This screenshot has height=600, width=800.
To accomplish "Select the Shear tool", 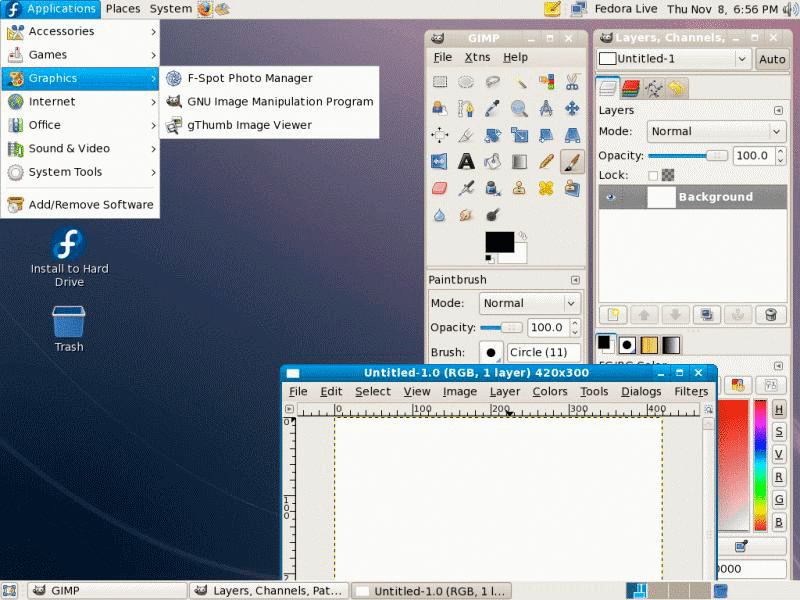I will coord(546,135).
